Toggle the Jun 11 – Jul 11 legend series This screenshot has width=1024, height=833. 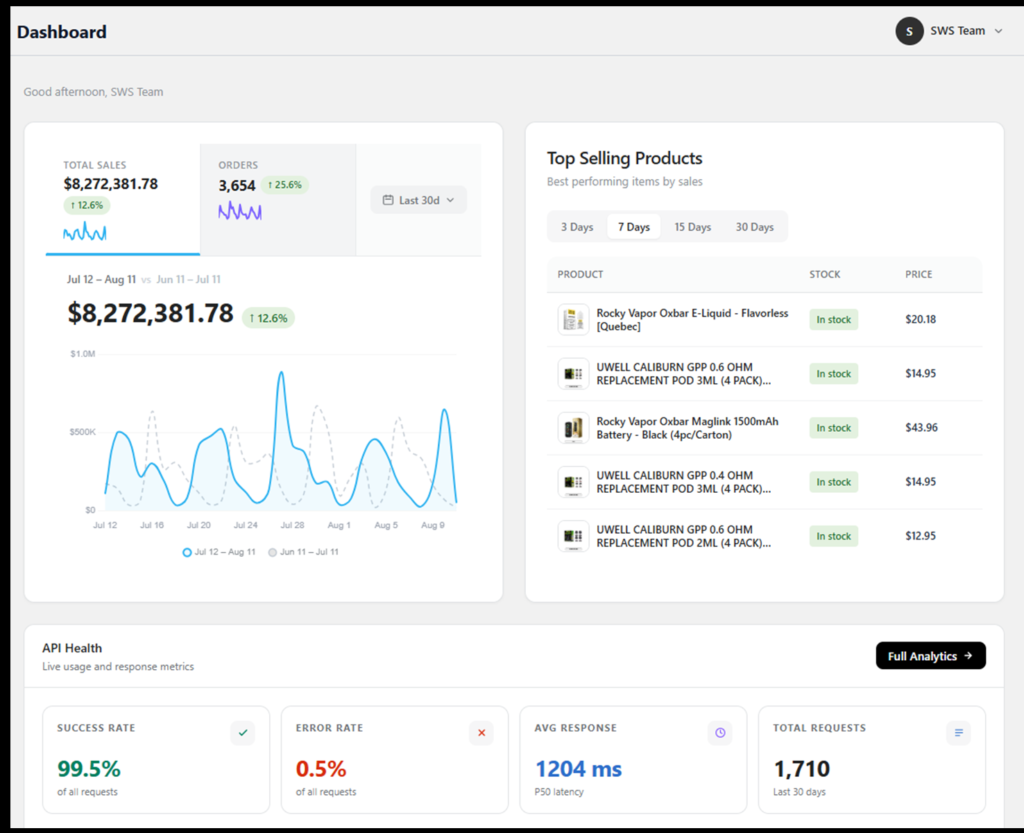(x=304, y=552)
